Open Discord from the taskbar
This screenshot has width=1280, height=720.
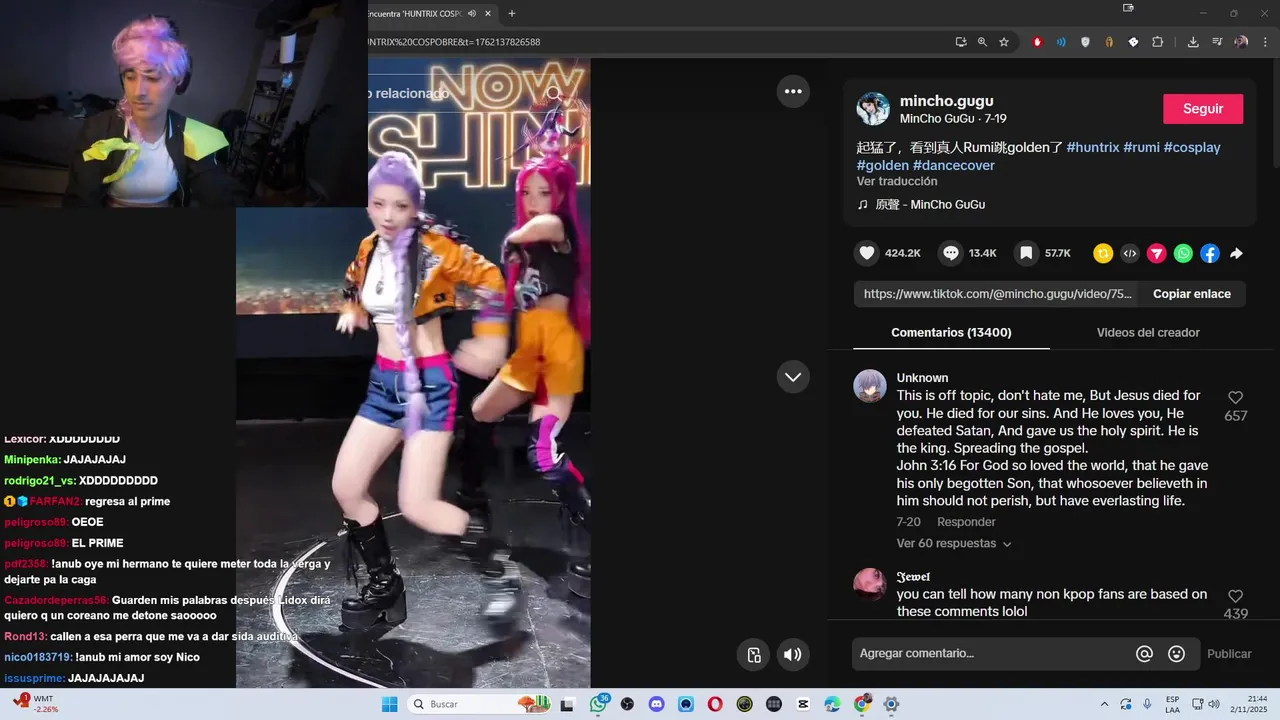[656, 704]
